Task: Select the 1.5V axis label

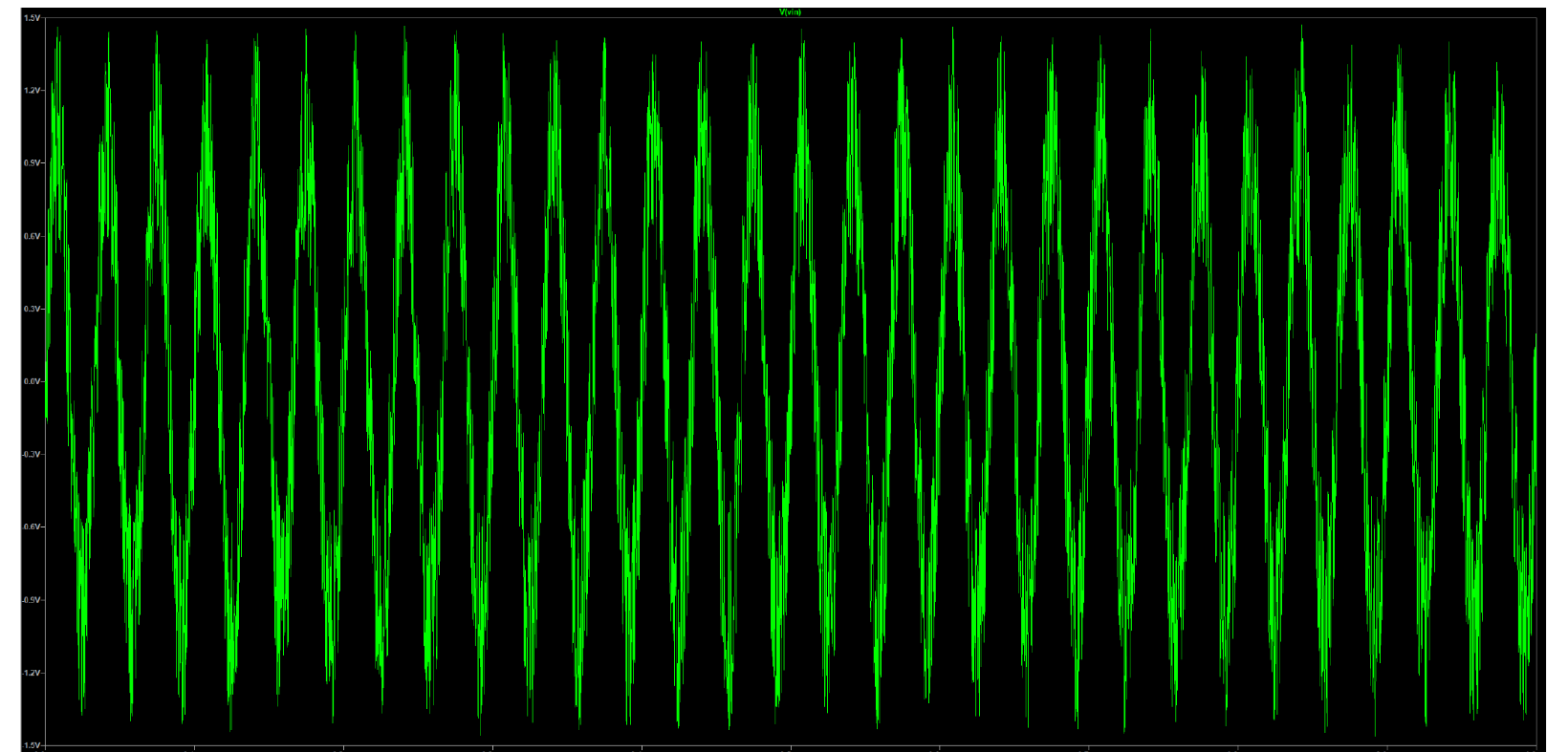Action: tap(32, 18)
